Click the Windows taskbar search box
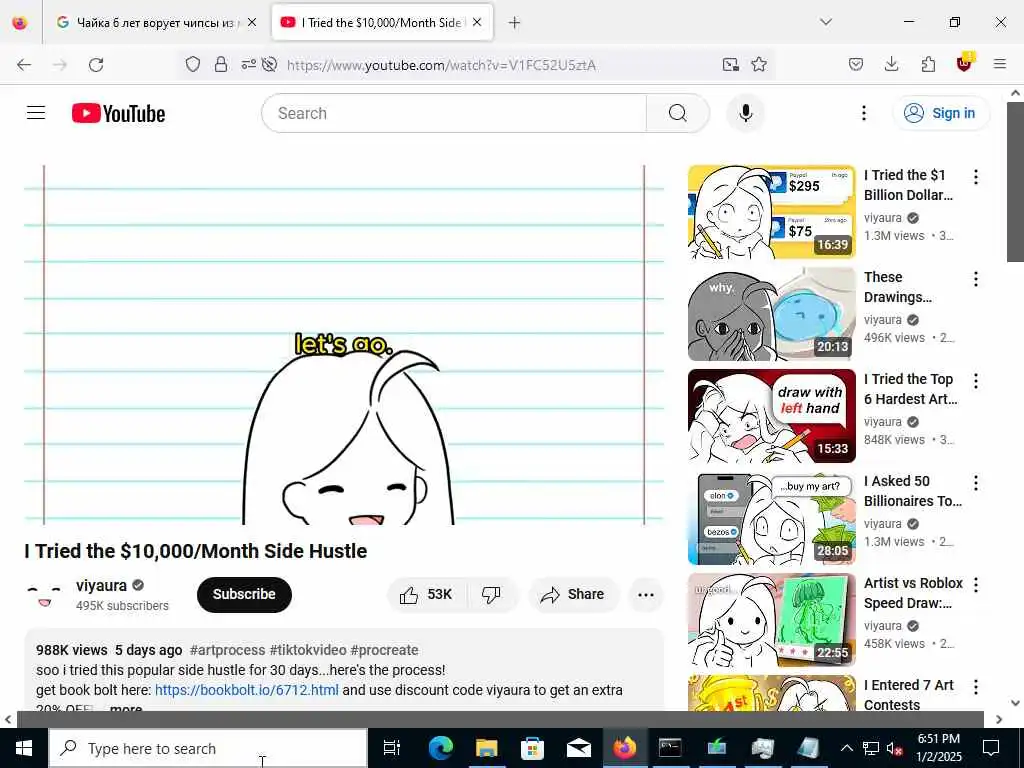 coord(208,748)
